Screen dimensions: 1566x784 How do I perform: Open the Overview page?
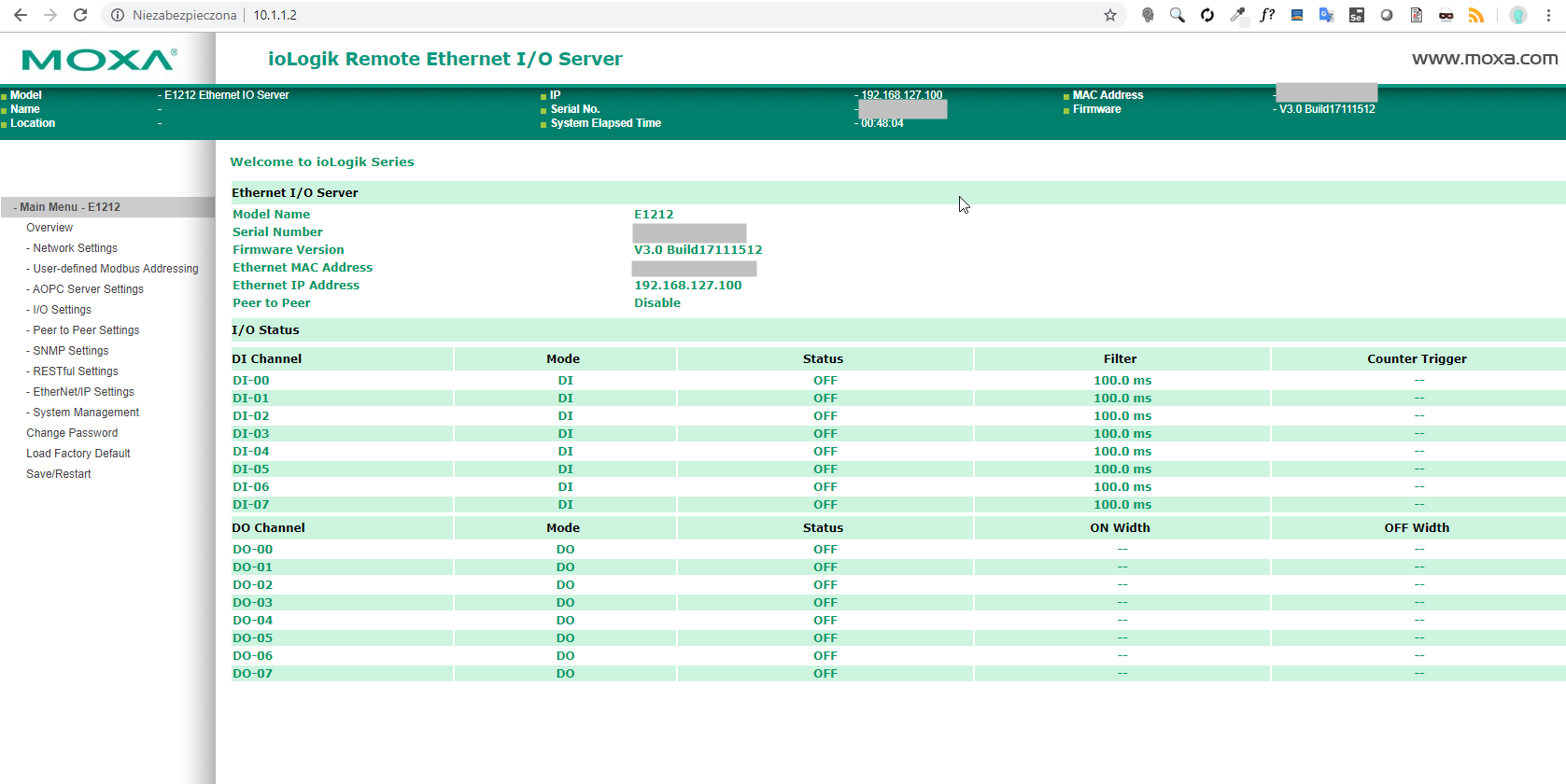point(49,228)
